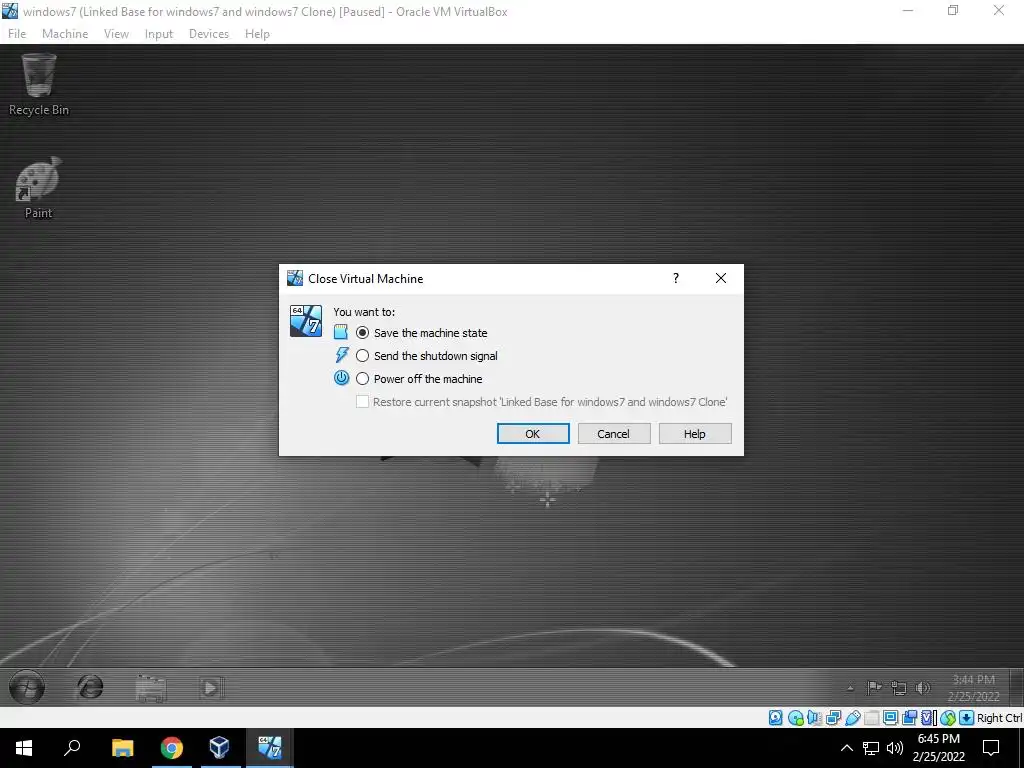Click the Action Center flag in guest tray
The image size is (1024, 768).
coord(874,688)
